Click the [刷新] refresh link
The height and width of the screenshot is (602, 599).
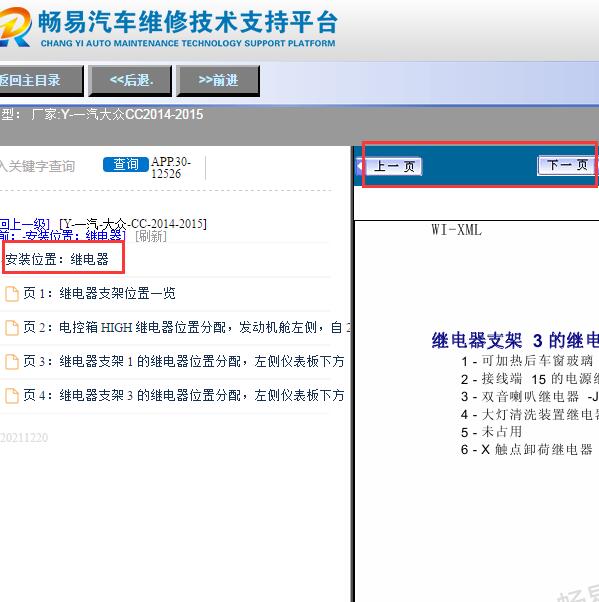point(151,236)
